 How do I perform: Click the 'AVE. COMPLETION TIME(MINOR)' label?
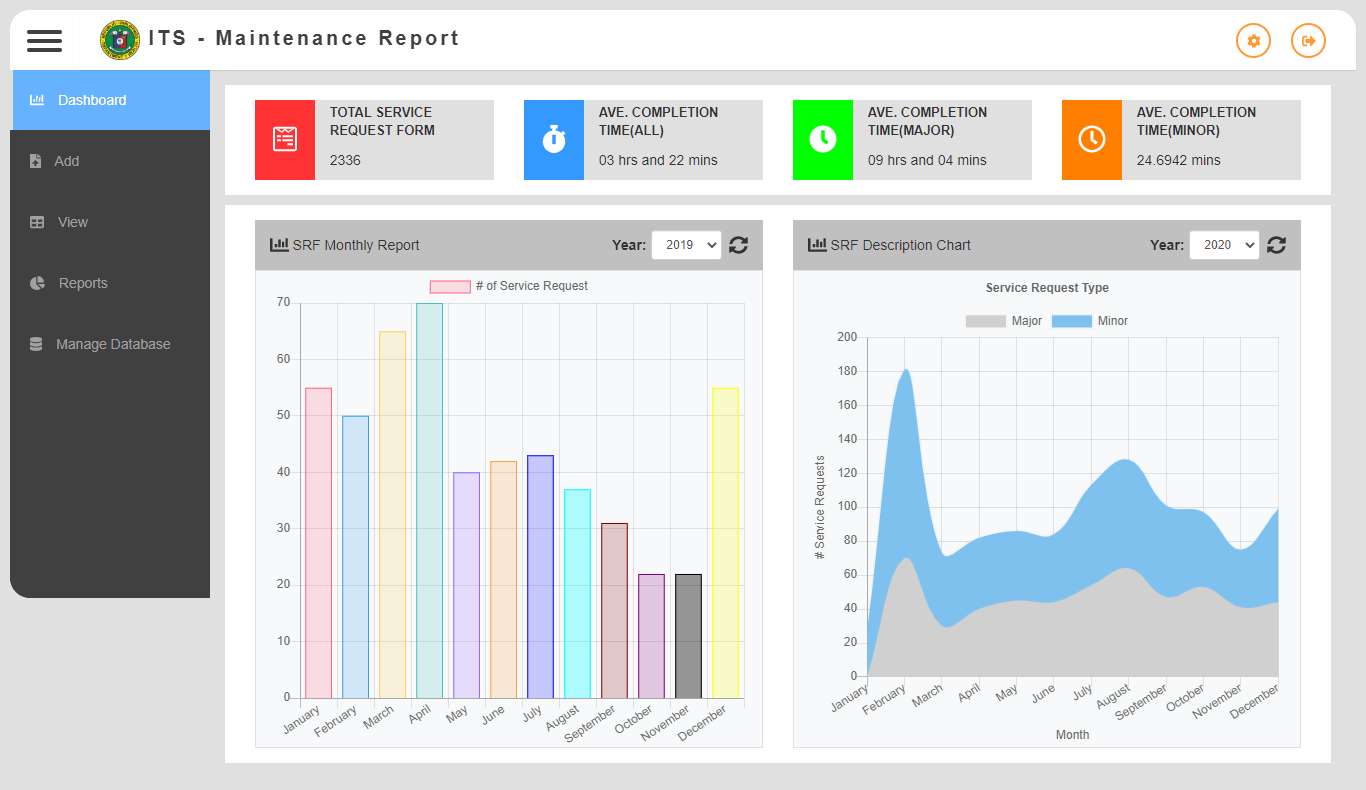click(1196, 121)
